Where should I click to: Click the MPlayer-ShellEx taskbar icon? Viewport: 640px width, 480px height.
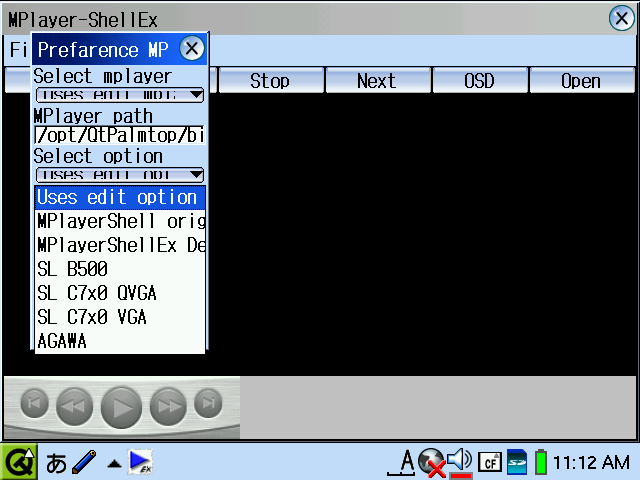pos(140,462)
